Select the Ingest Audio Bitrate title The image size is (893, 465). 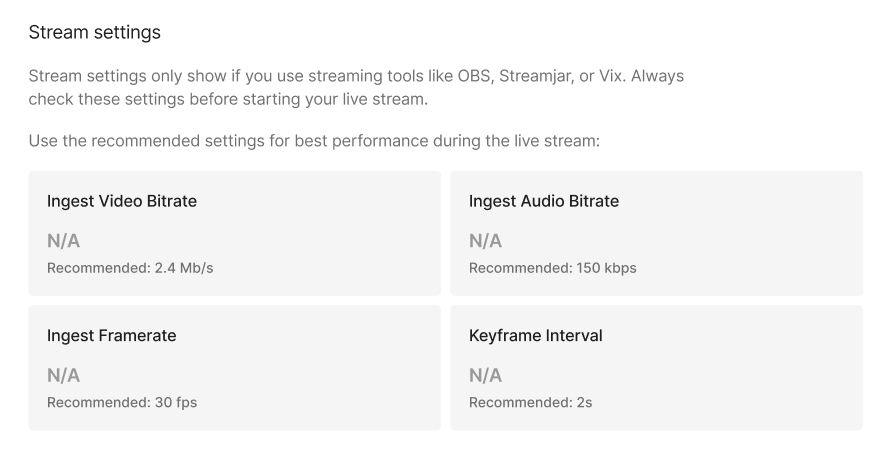coord(544,201)
